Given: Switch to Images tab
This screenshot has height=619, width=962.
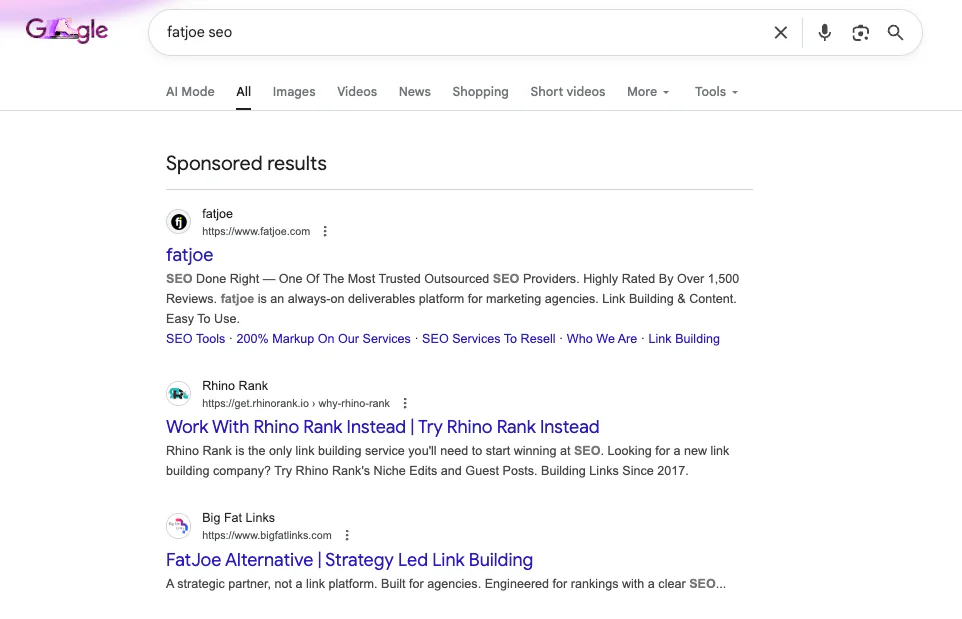Looking at the screenshot, I should (294, 91).
